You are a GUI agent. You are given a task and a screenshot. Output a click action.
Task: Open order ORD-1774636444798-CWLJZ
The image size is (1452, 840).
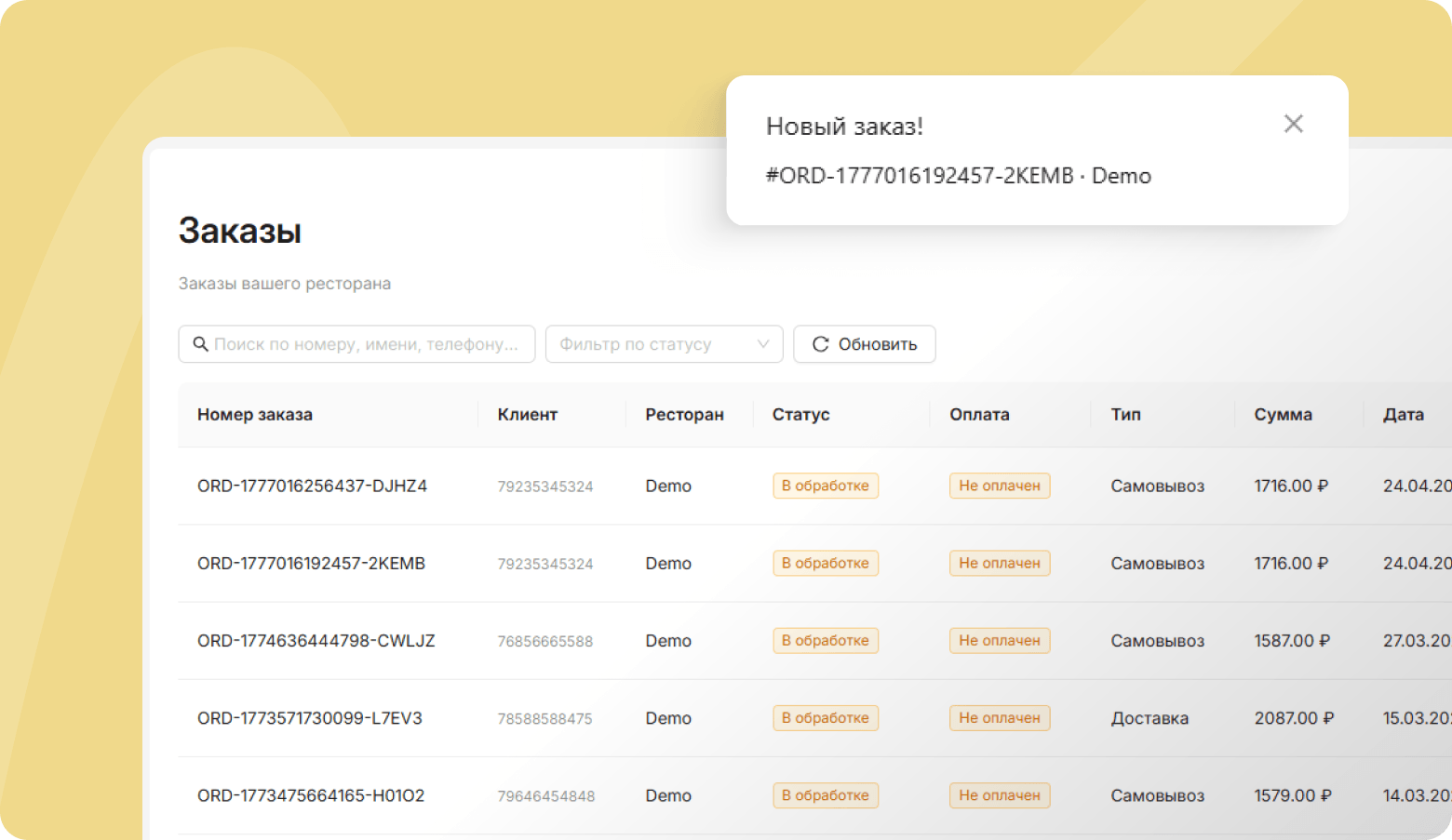point(316,641)
